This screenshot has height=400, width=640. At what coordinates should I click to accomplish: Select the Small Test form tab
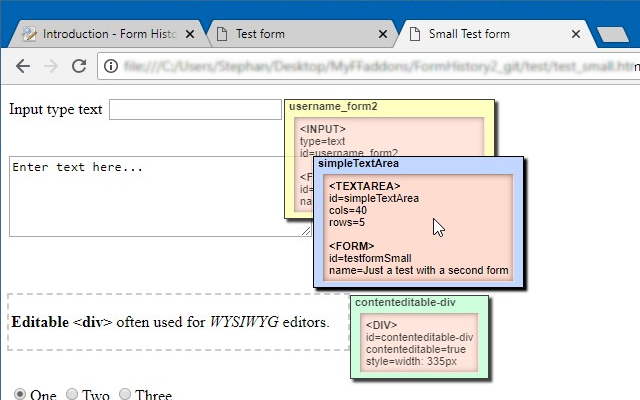pyautogui.click(x=495, y=34)
